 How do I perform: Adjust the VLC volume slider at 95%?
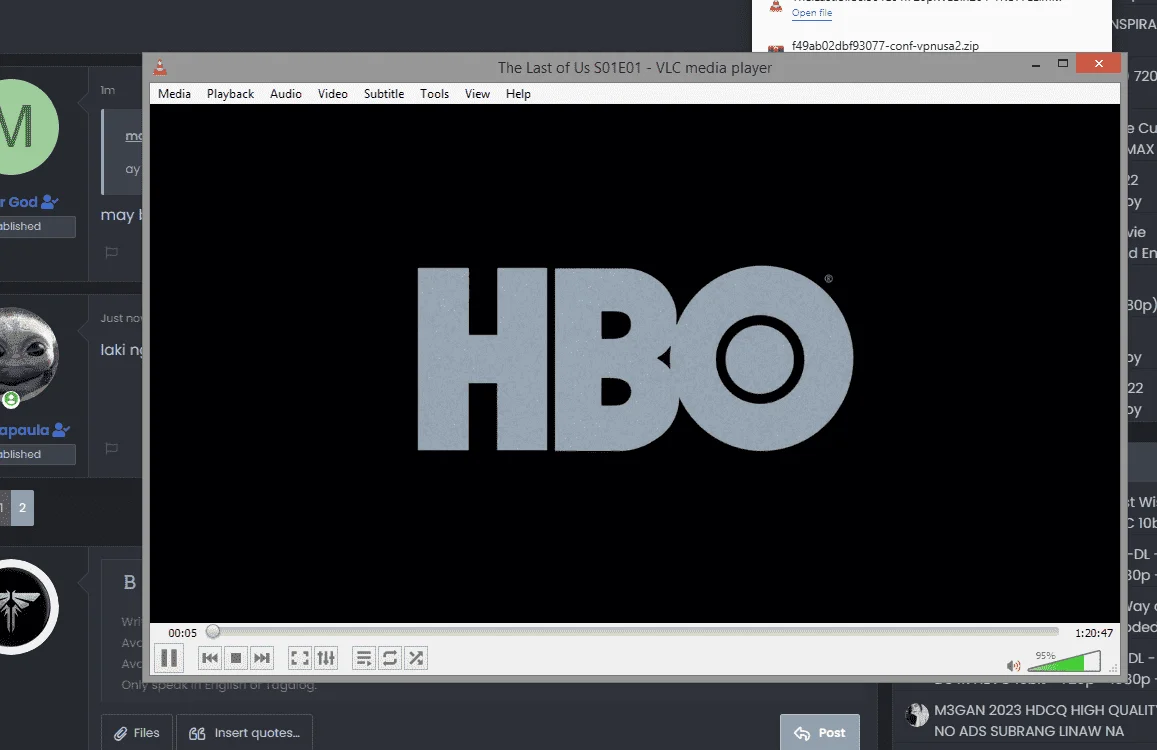tap(1064, 661)
